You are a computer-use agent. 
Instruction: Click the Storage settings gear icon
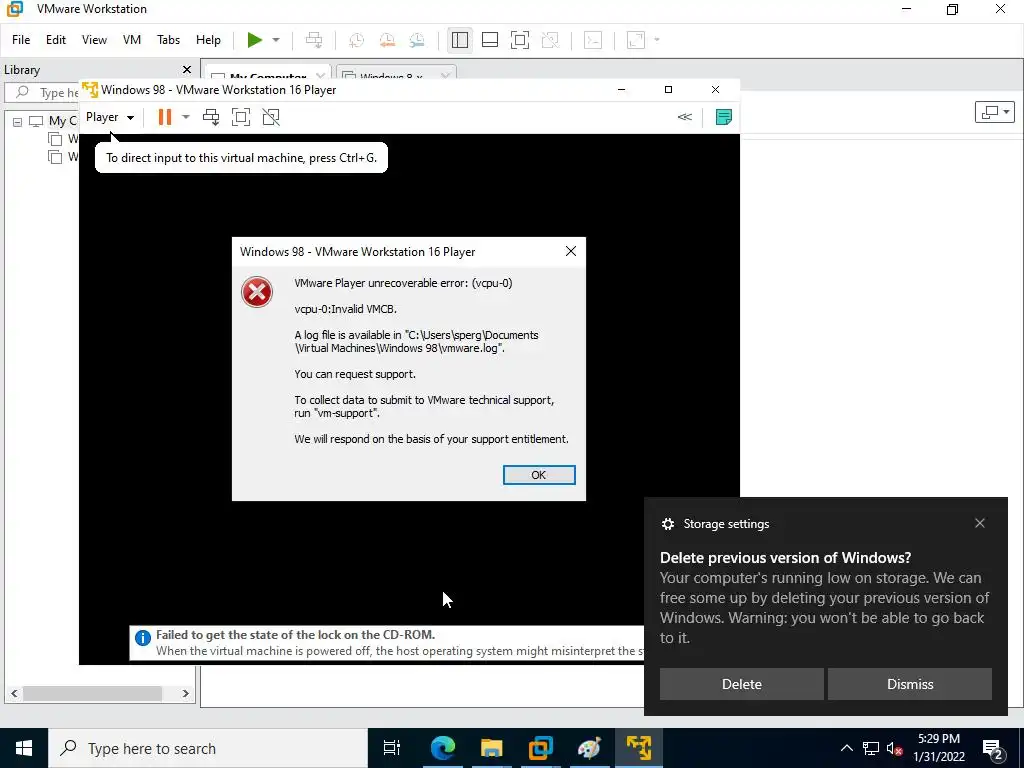[667, 524]
